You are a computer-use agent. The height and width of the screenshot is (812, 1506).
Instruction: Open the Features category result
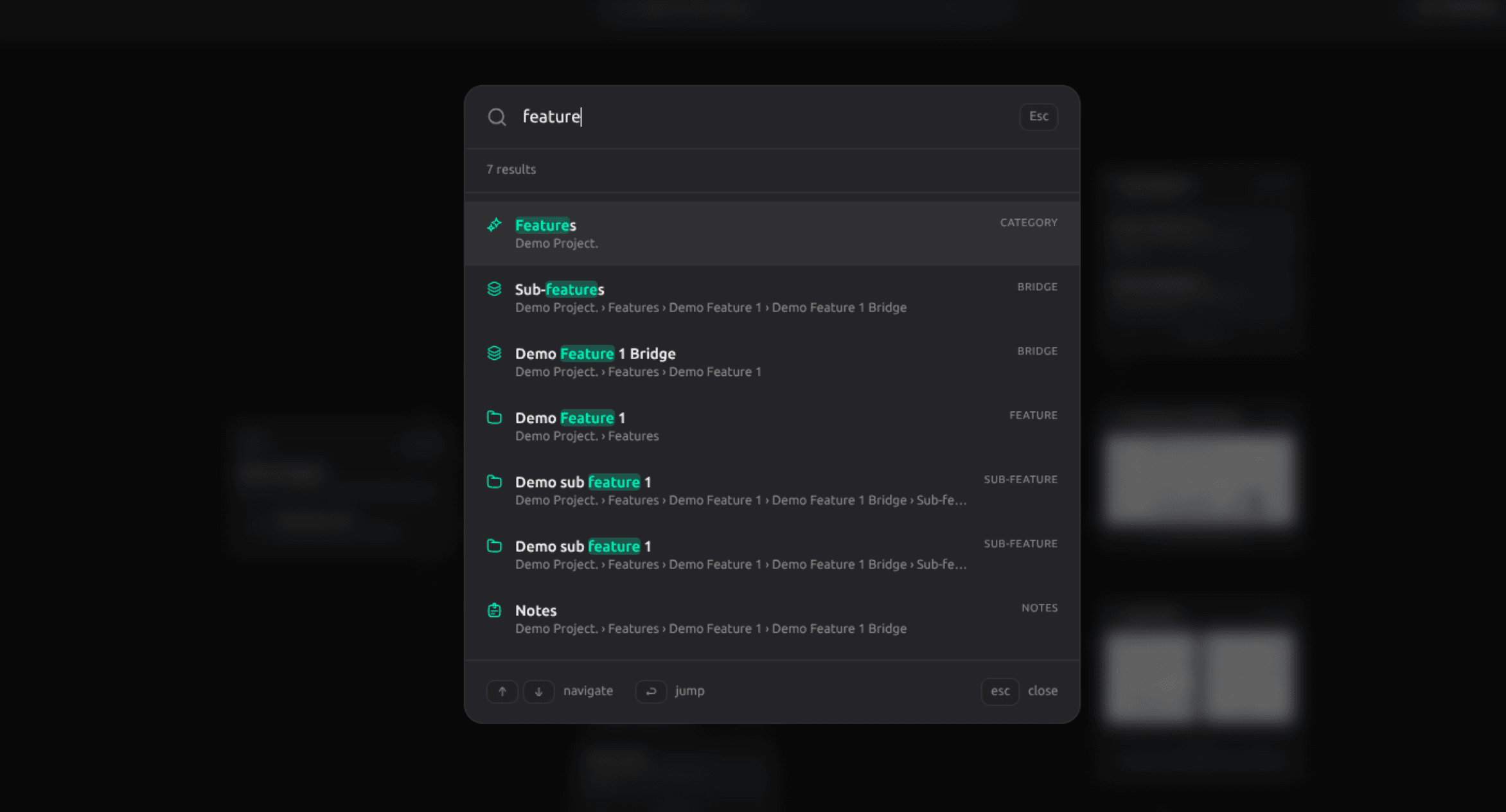point(772,234)
